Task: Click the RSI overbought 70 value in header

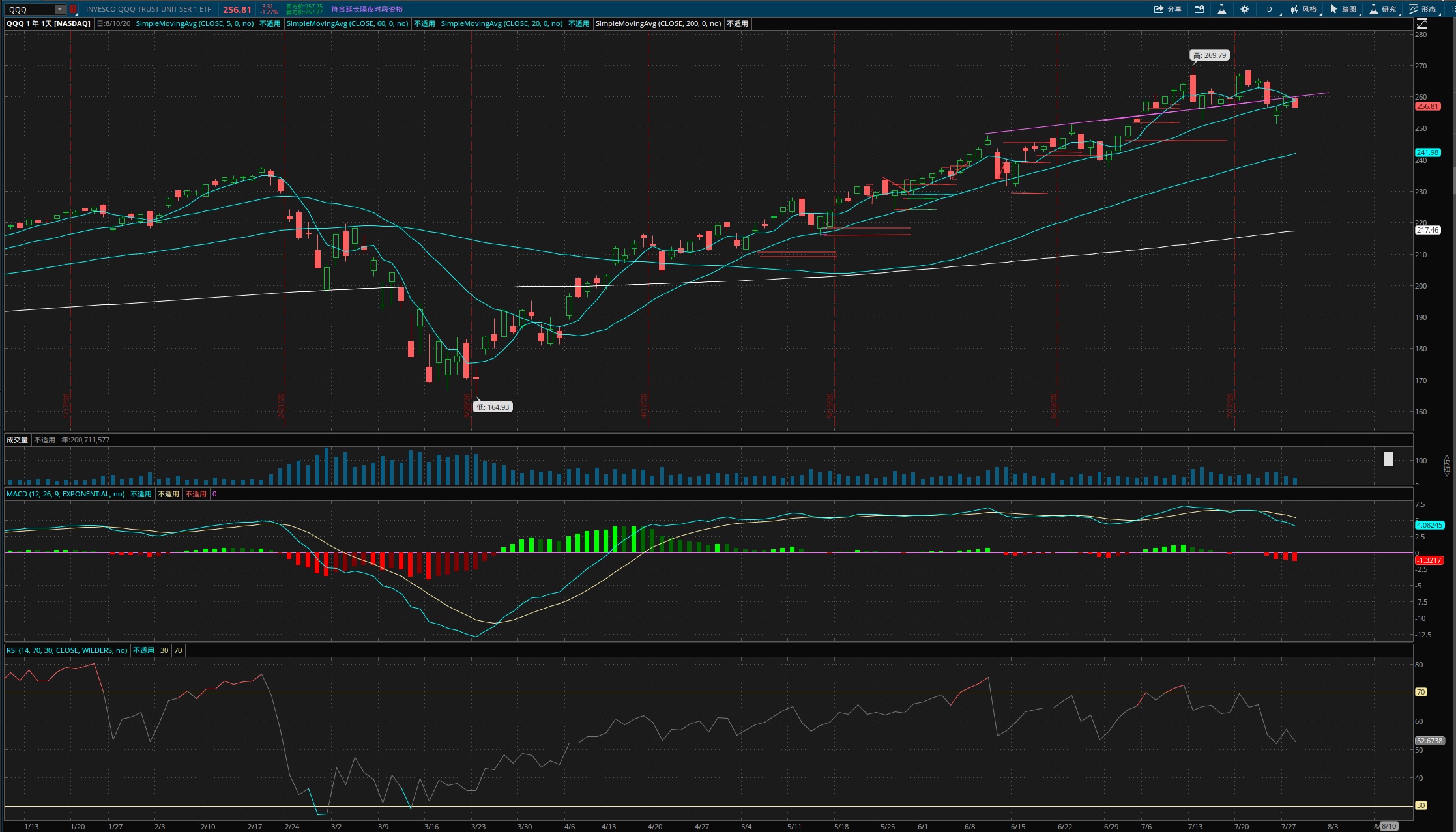Action: pyautogui.click(x=178, y=650)
